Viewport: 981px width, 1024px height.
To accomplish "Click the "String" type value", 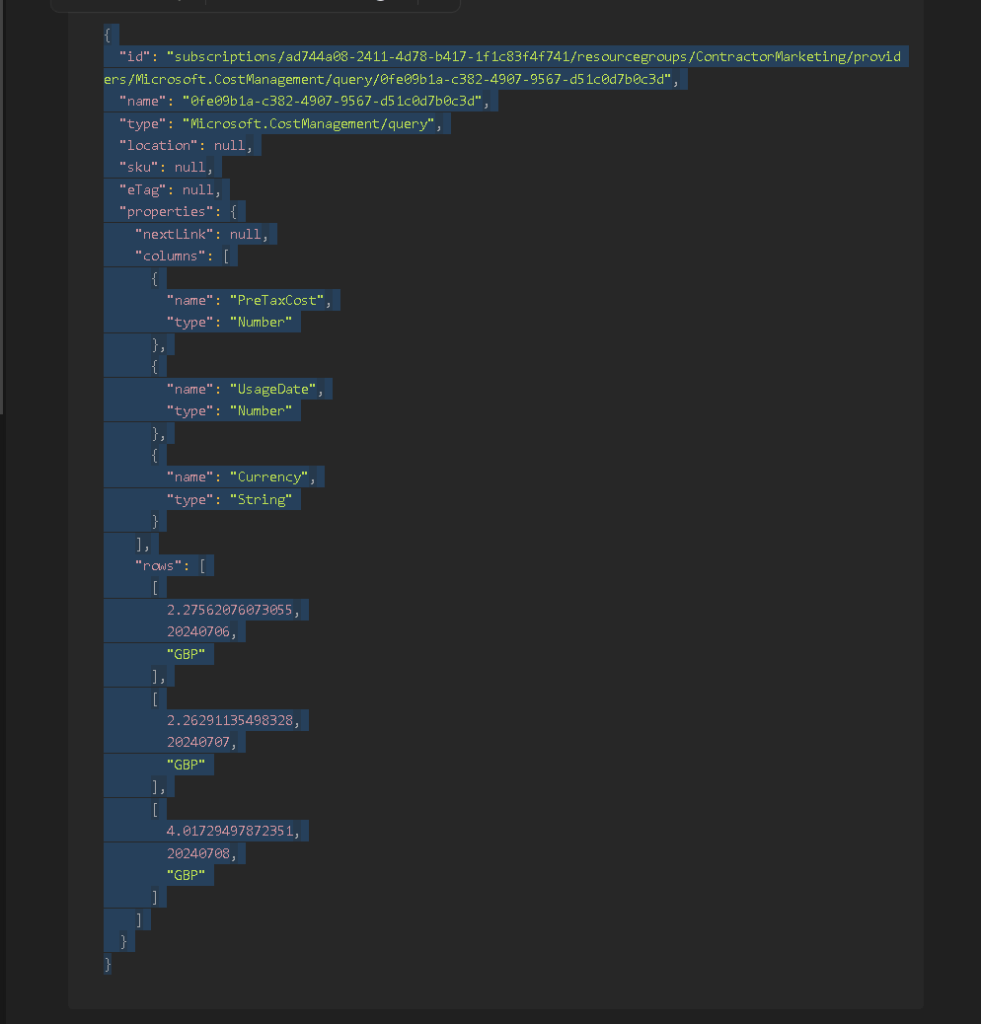I will (261, 500).
